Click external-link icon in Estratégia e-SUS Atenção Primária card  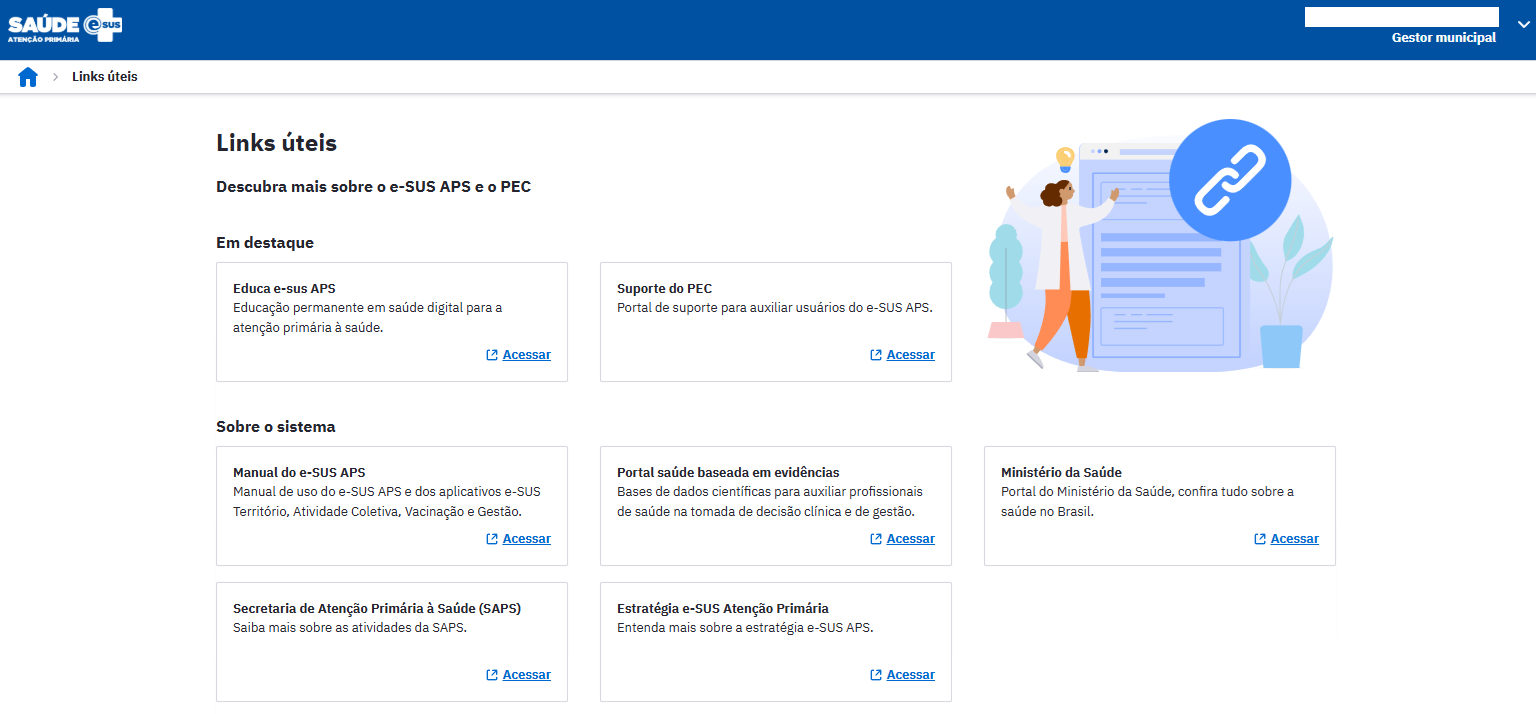(876, 675)
